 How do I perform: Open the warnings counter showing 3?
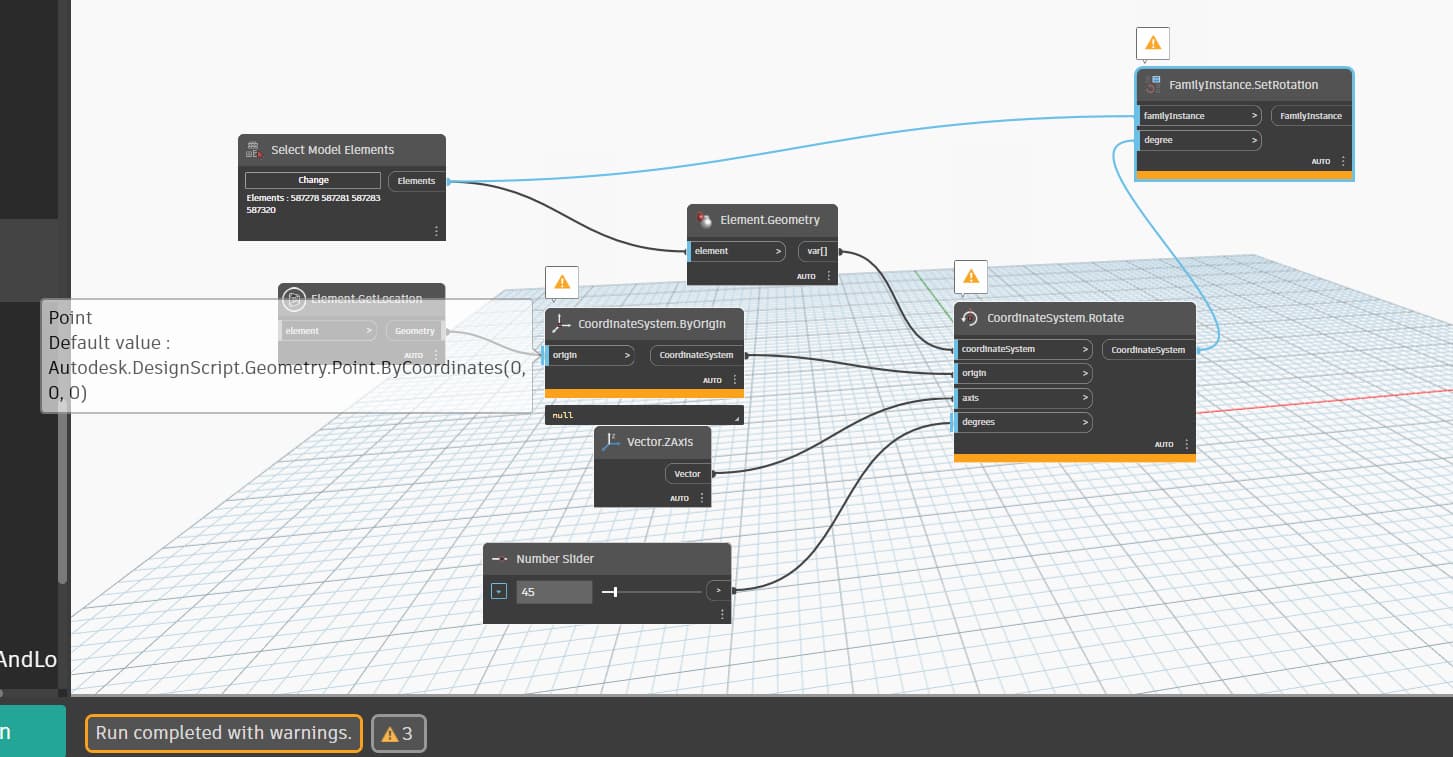[x=398, y=734]
